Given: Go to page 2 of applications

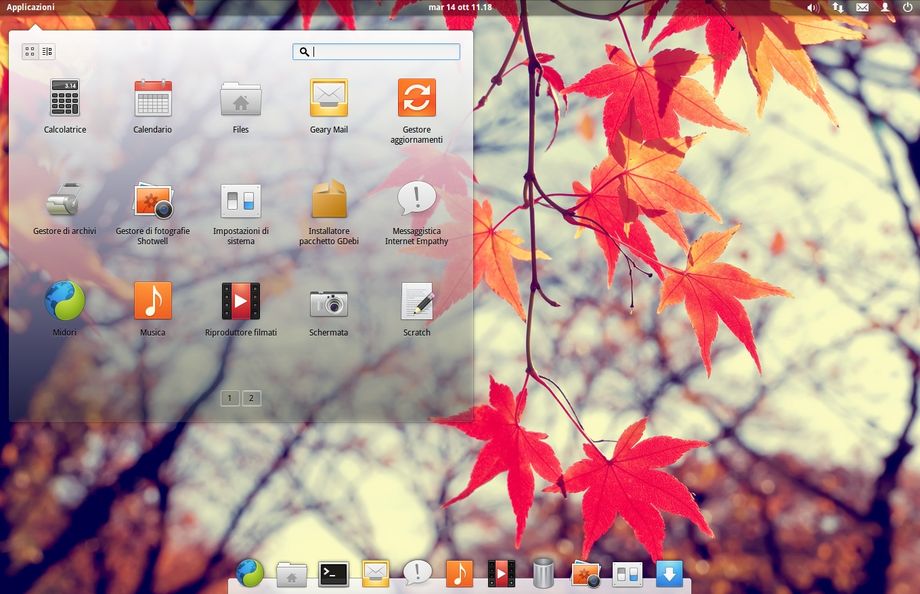Looking at the screenshot, I should [251, 398].
